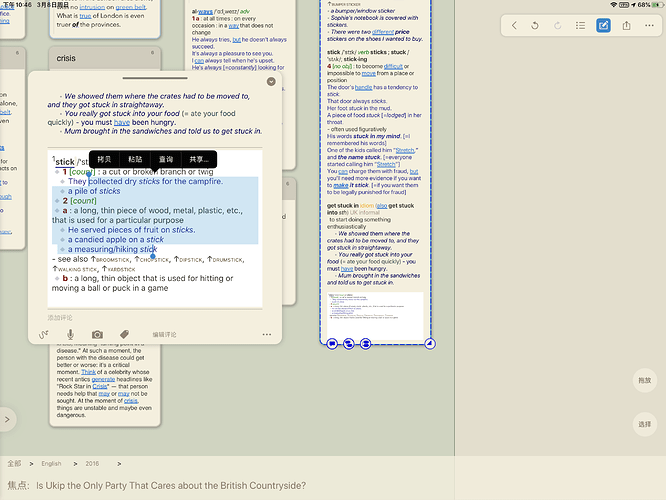Open the note popup's three-dot menu
This screenshot has width=666, height=500.
pos(267,335)
